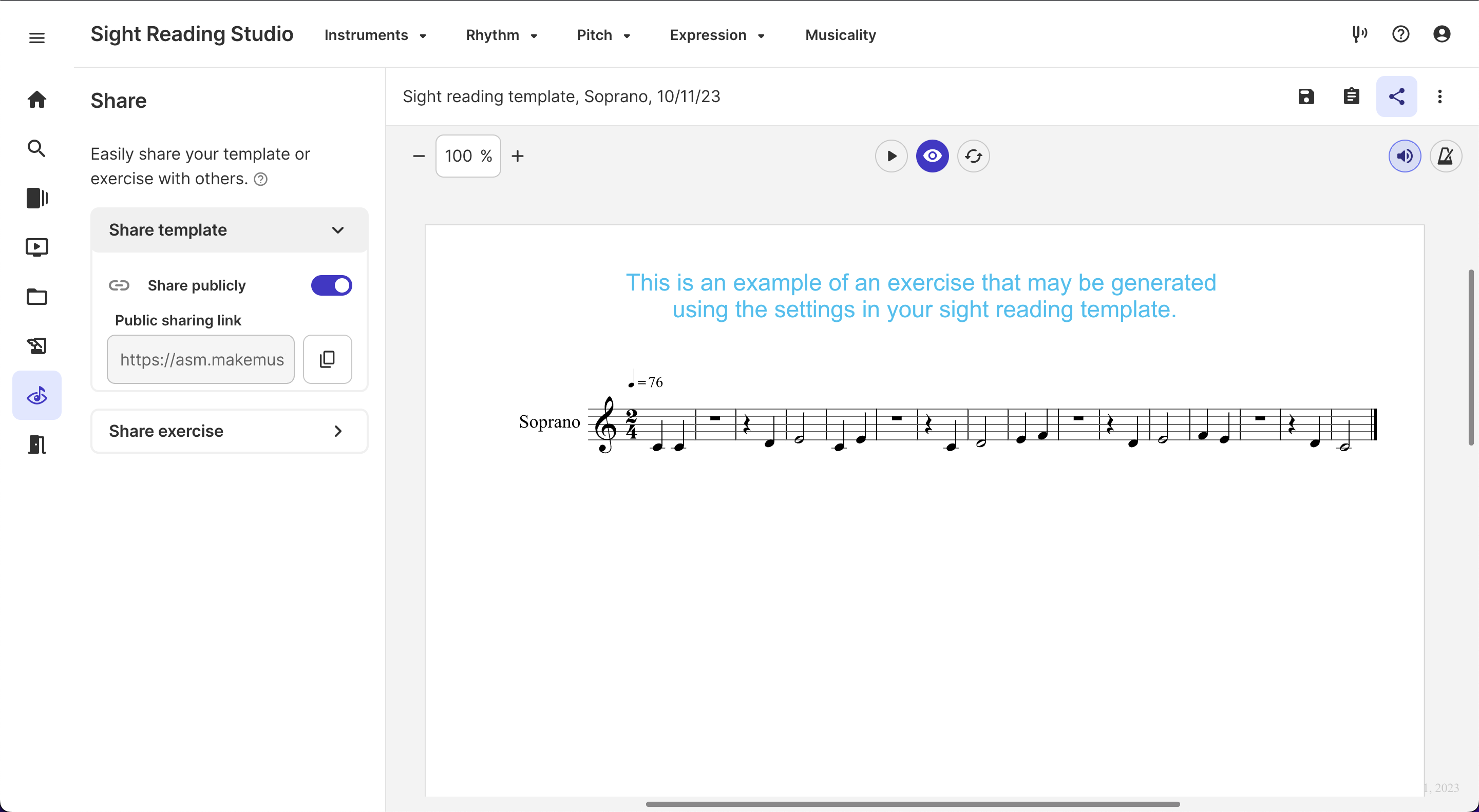Toggle the eye preview button

932,156
